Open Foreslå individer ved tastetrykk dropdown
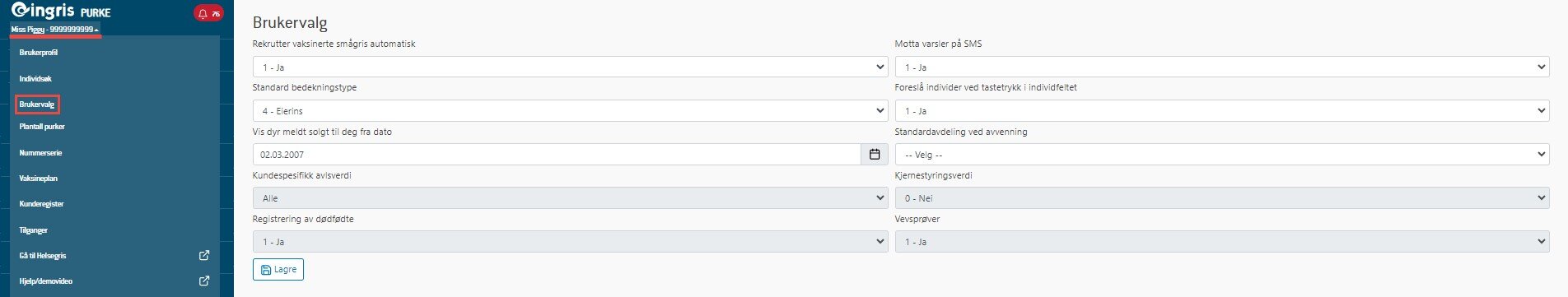The height and width of the screenshot is (297, 1568). (x=1222, y=111)
